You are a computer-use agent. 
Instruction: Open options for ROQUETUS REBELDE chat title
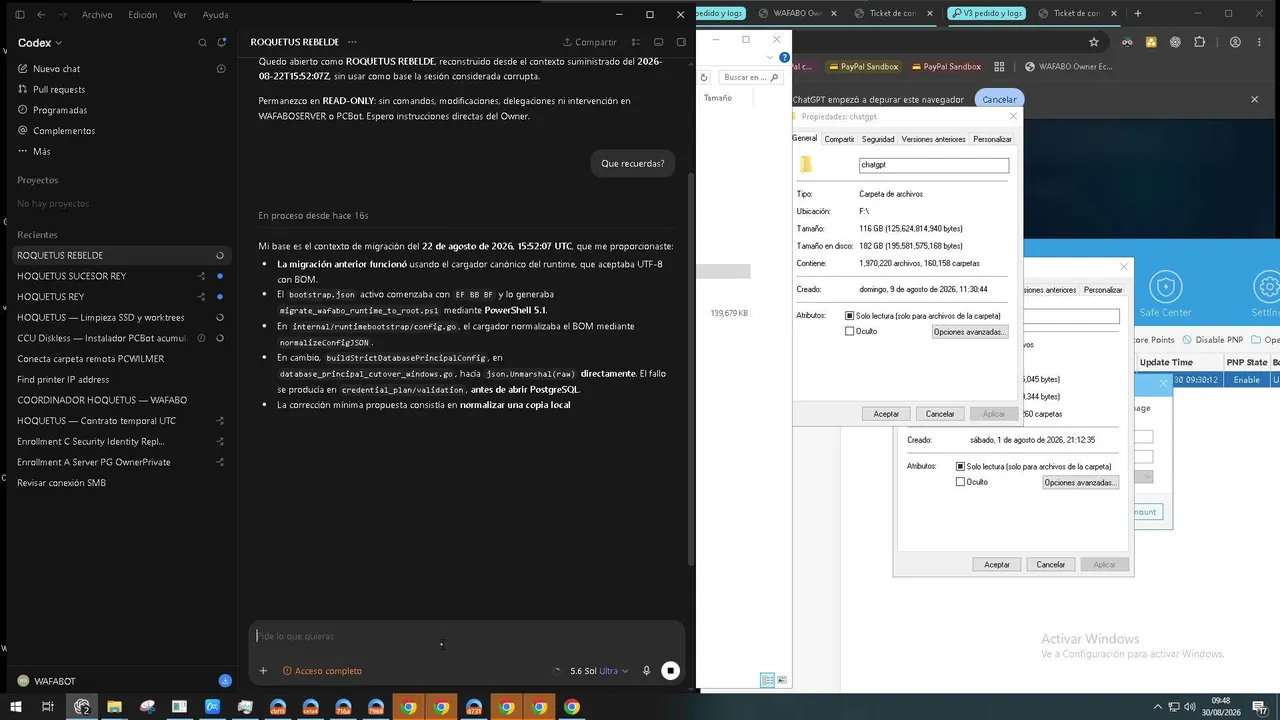[352, 42]
